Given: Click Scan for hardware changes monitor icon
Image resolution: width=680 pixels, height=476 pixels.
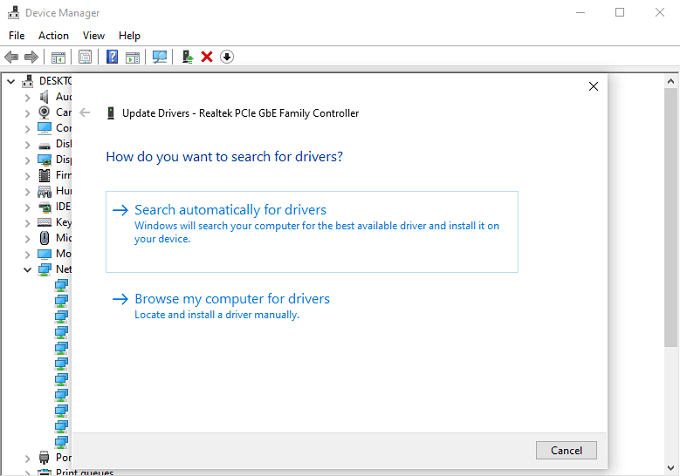Looking at the screenshot, I should (x=159, y=57).
